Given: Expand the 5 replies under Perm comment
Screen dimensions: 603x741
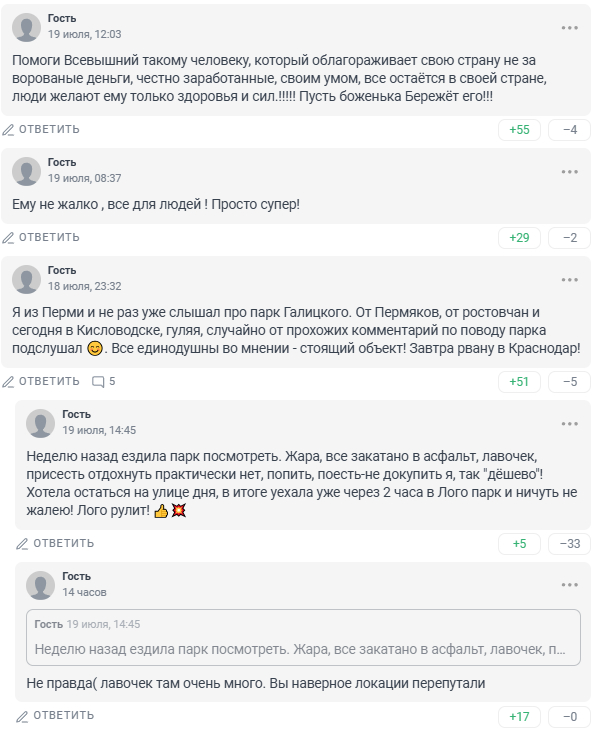Looking at the screenshot, I should (104, 381).
